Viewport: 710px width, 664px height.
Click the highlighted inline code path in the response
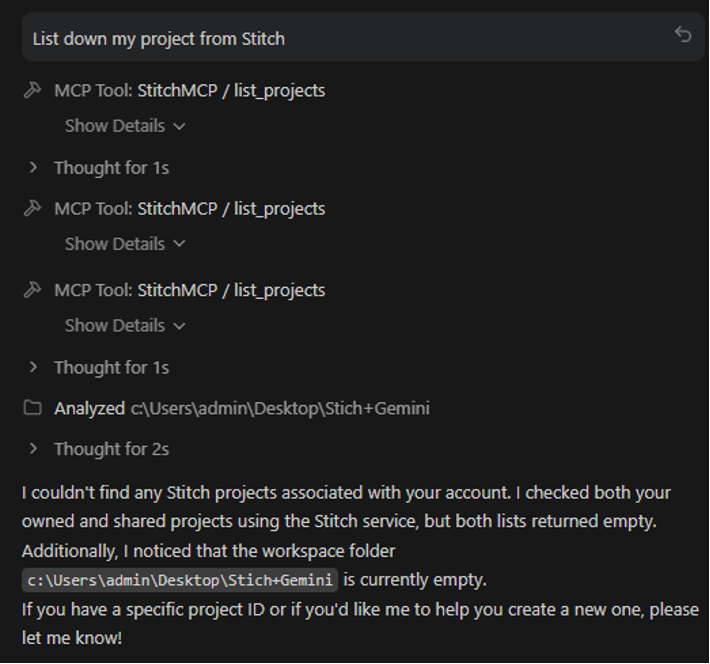pos(180,580)
